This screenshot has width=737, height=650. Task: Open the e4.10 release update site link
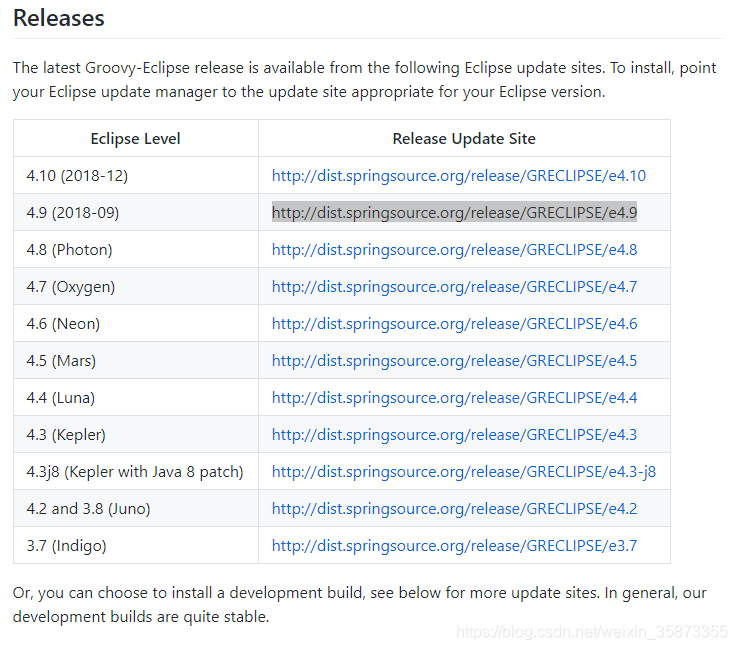[x=459, y=176]
